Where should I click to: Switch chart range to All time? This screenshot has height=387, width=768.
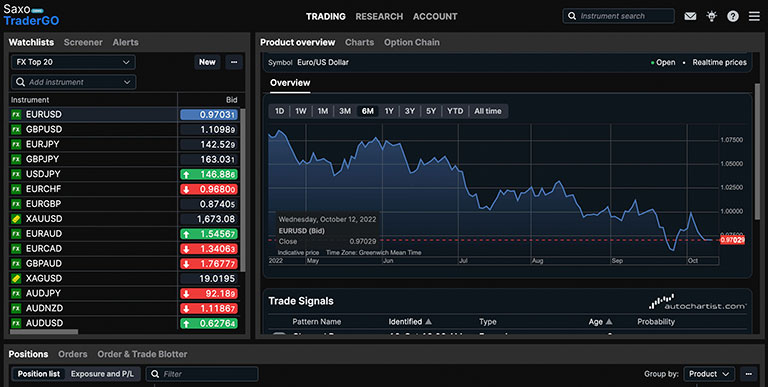pyautogui.click(x=488, y=111)
